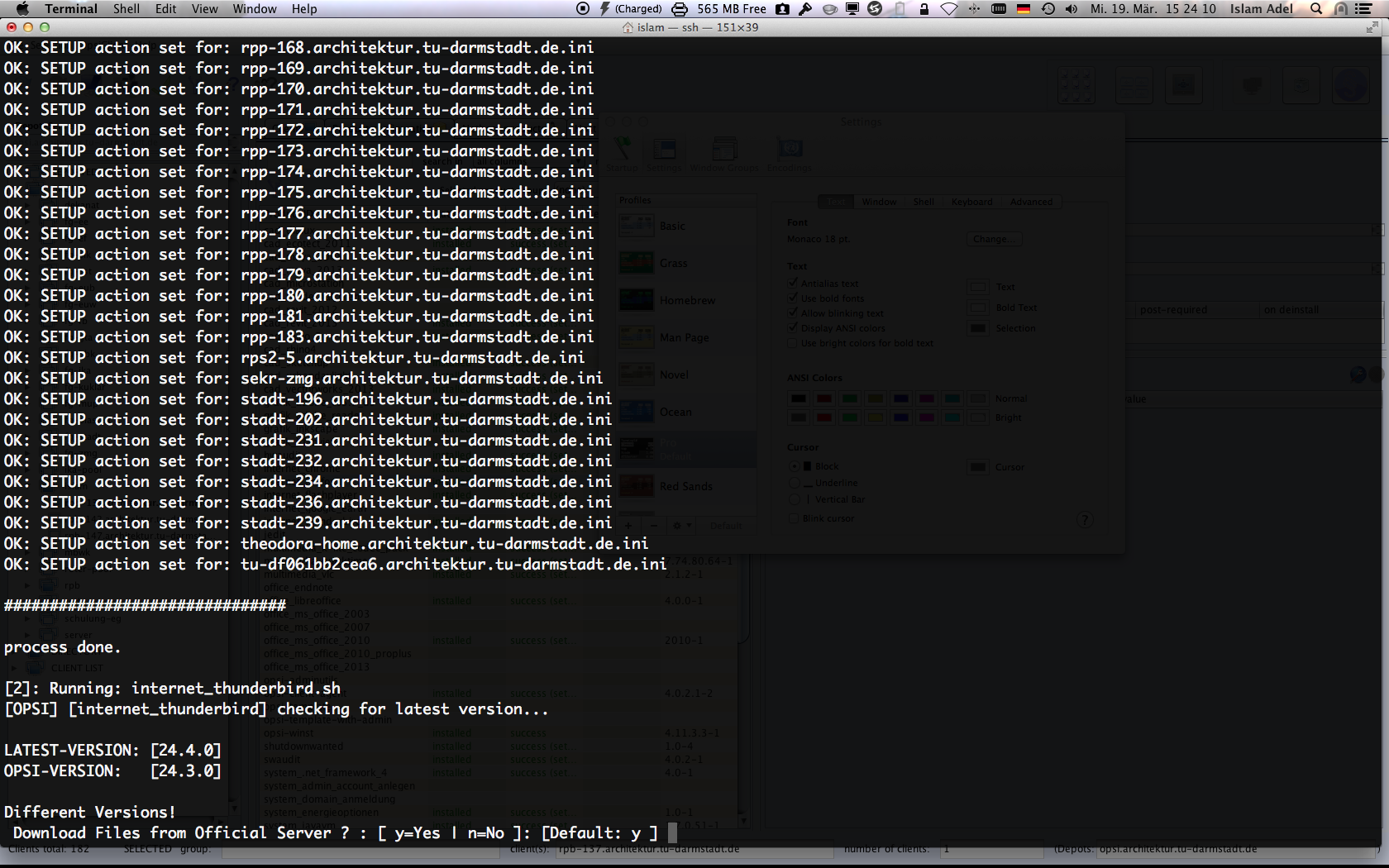Screen dimensions: 1389x868
Task: Open the Time Machine menu bar icon
Action: (1048, 9)
